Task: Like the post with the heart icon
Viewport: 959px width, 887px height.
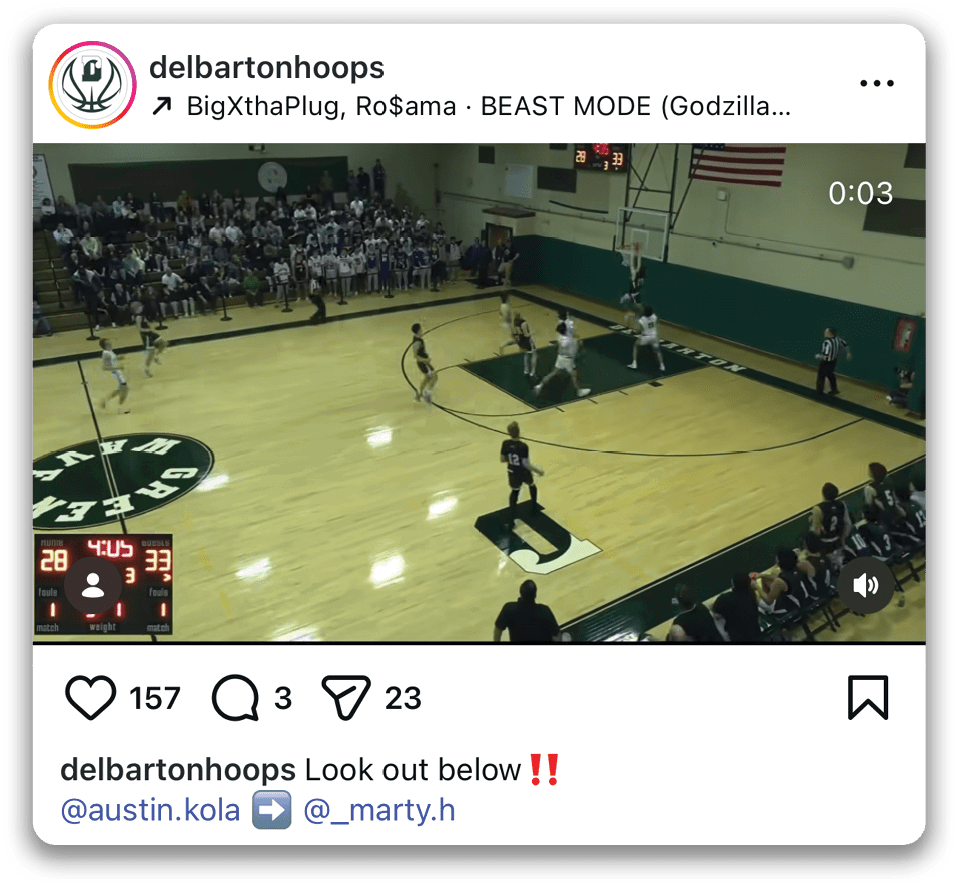Action: click(x=91, y=697)
